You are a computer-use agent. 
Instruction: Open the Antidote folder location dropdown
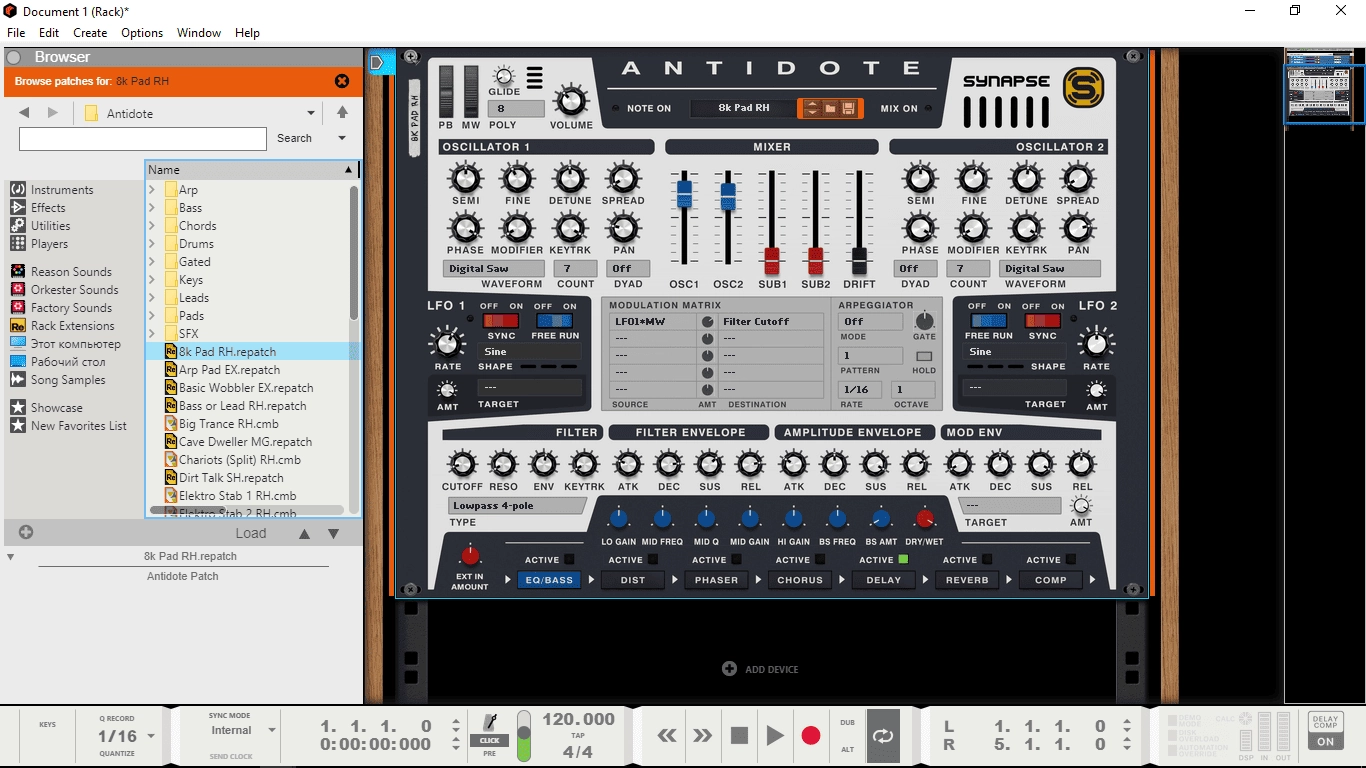pyautogui.click(x=311, y=113)
